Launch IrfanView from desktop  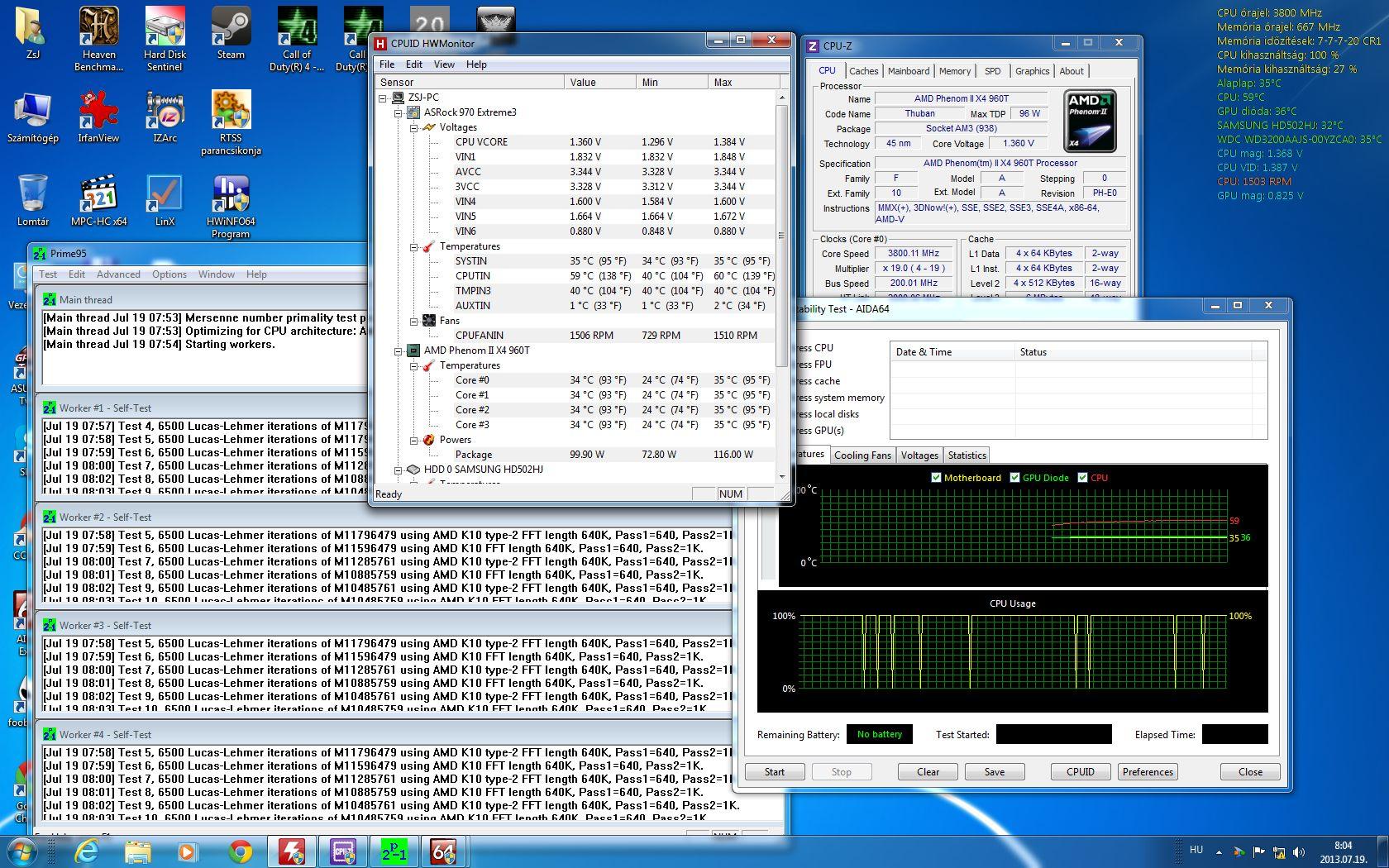(x=98, y=117)
